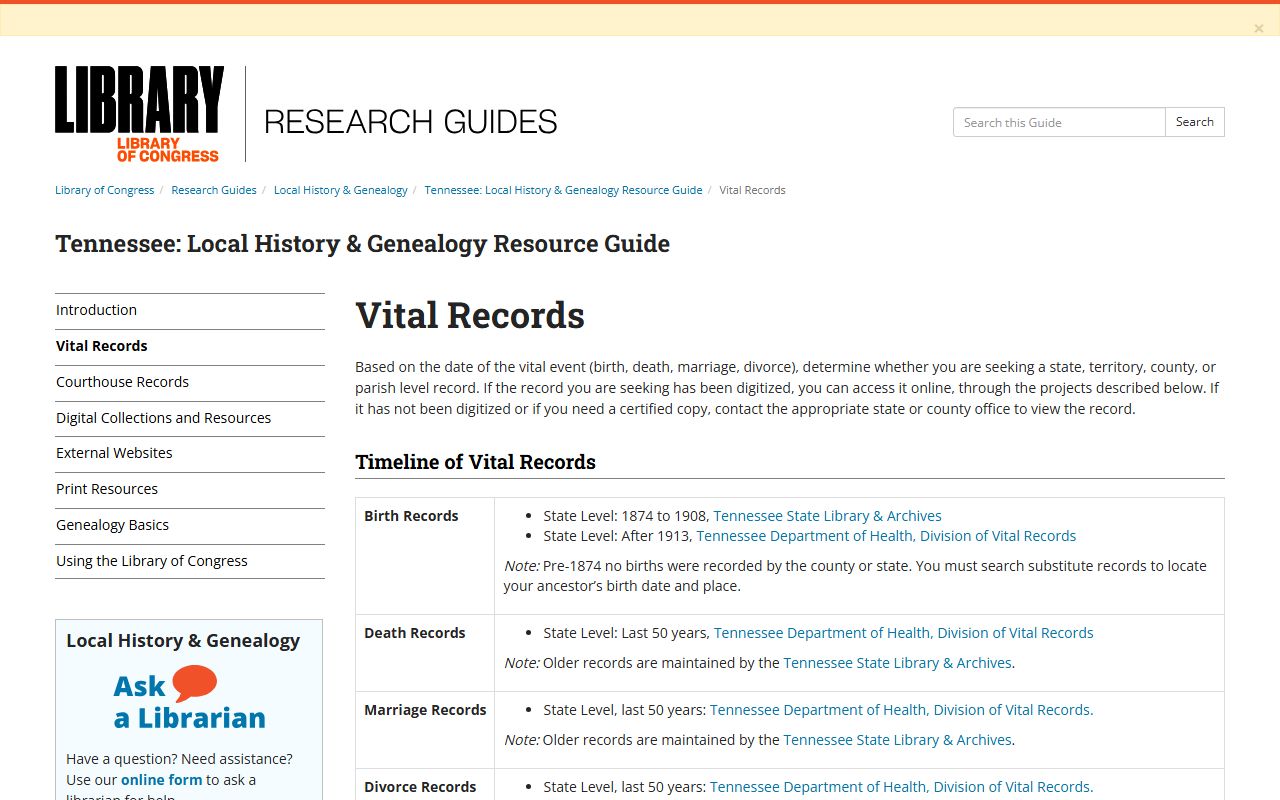Click the Vital Records breadcrumb text

(752, 190)
